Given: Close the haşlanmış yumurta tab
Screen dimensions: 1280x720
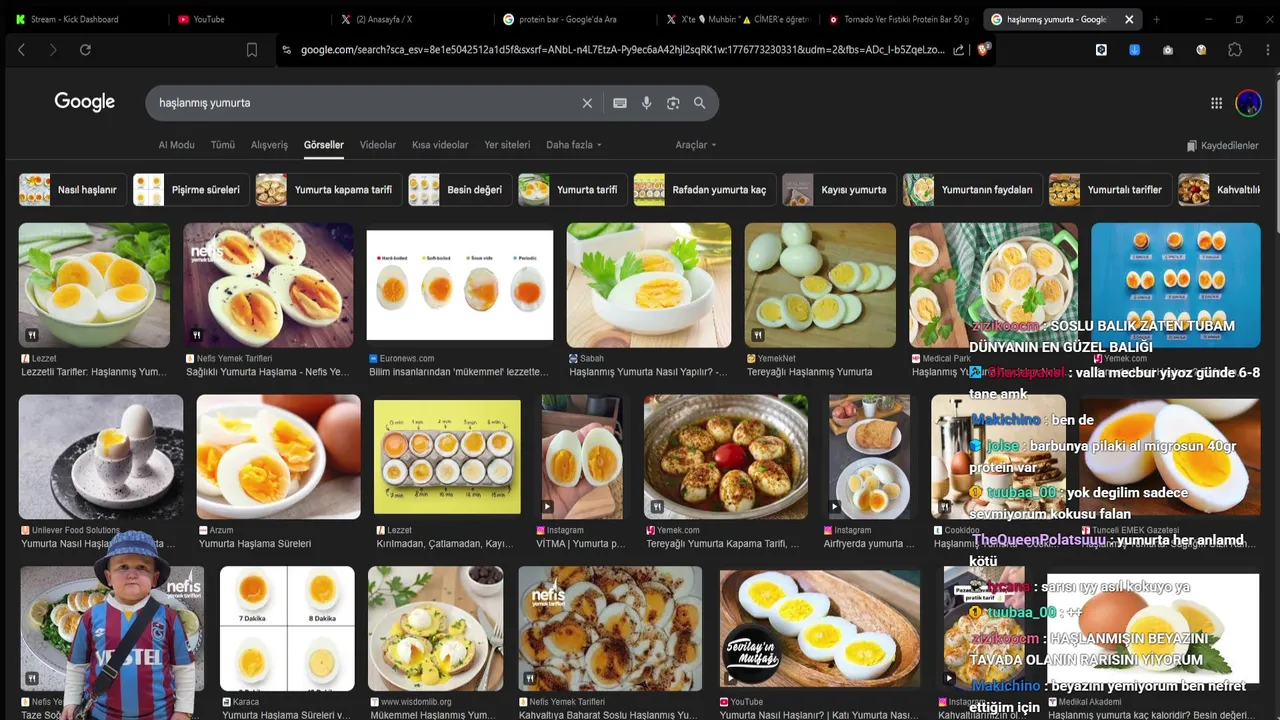Looking at the screenshot, I should click(1129, 19).
